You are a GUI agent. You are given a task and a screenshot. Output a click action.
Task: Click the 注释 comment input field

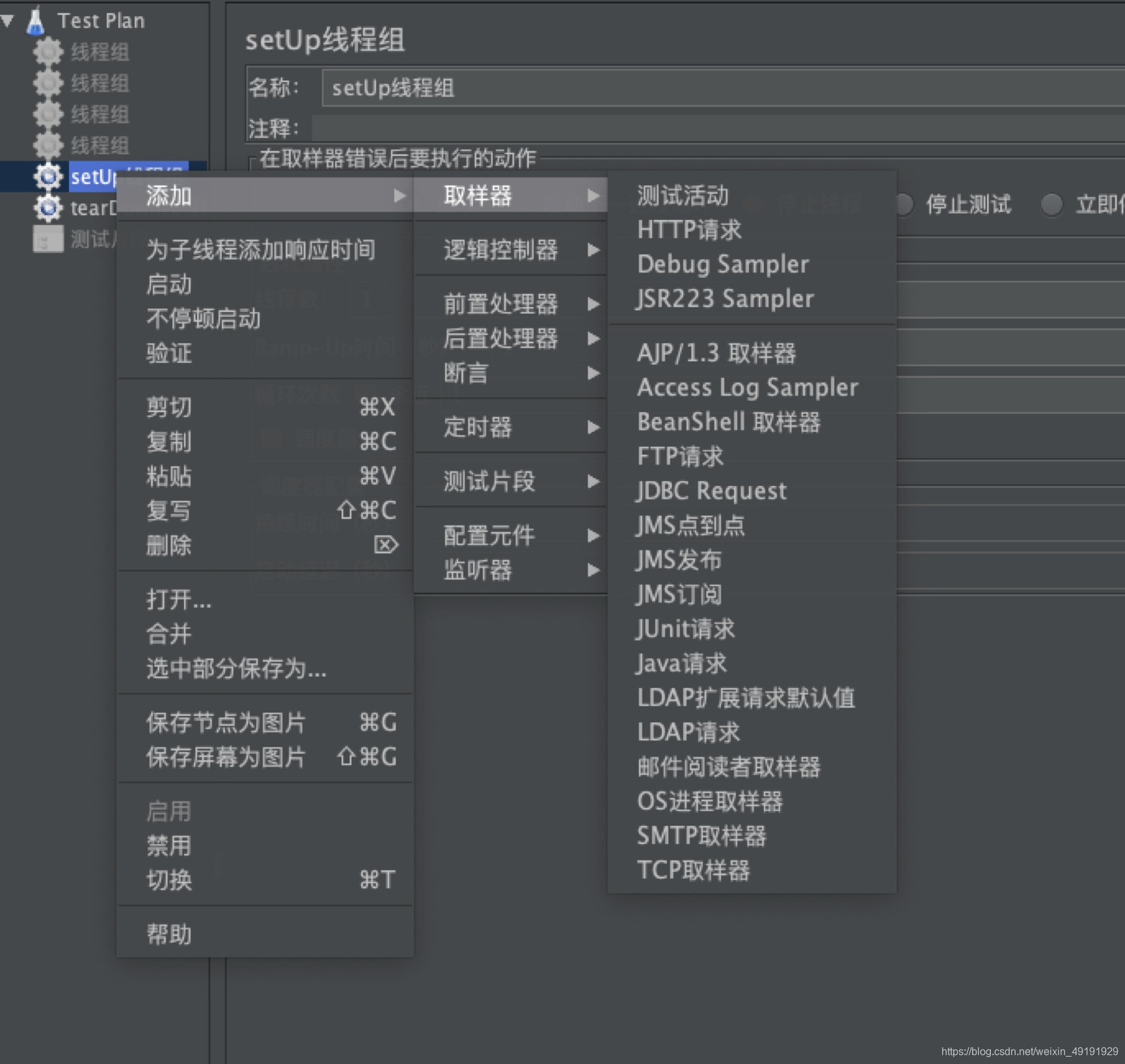click(718, 128)
